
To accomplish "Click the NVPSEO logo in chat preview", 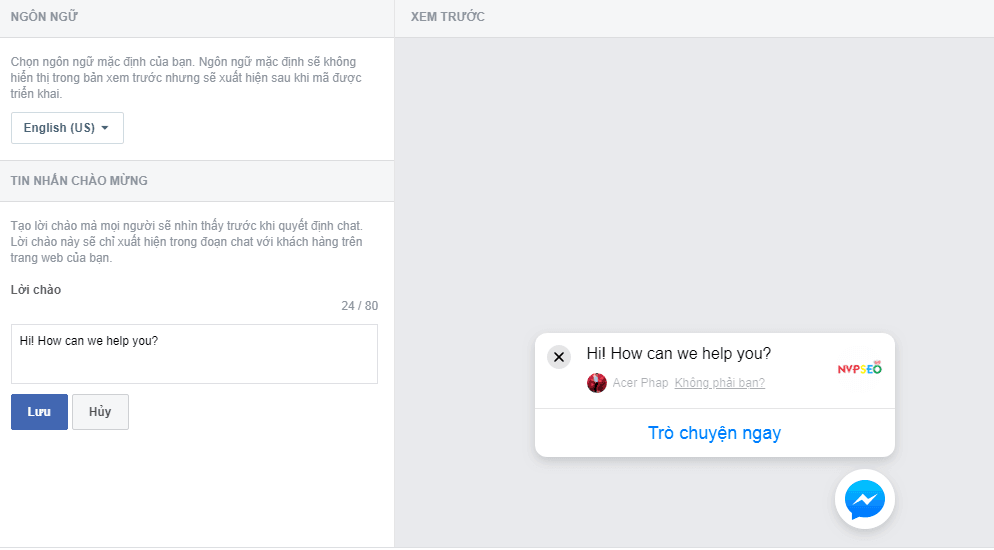I will pyautogui.click(x=859, y=368).
